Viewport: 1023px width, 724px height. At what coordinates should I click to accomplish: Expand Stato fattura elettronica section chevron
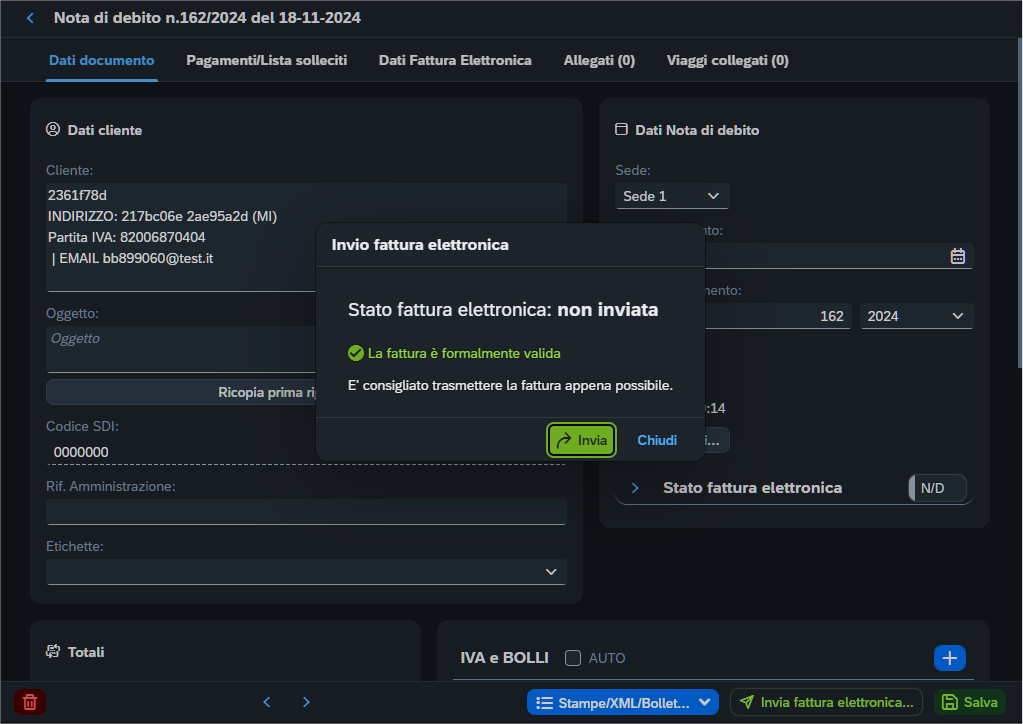(x=635, y=488)
